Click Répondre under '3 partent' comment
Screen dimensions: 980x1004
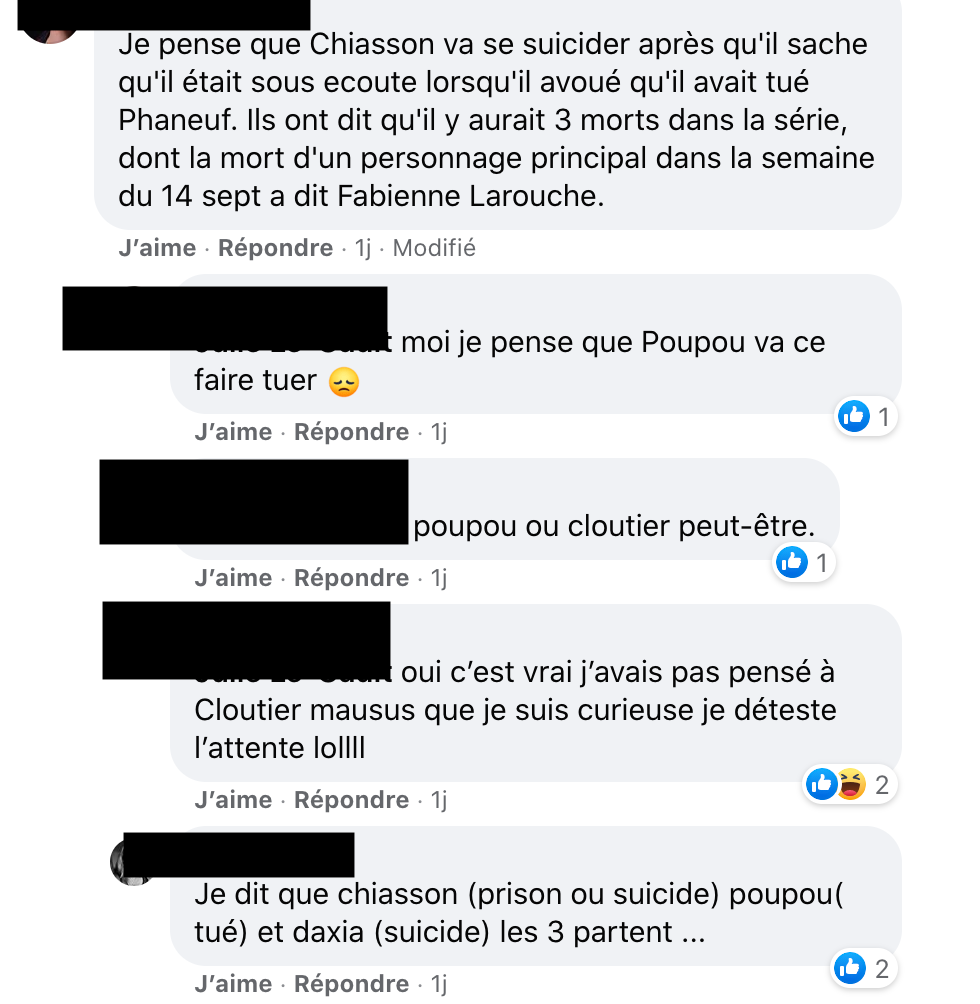(x=351, y=984)
